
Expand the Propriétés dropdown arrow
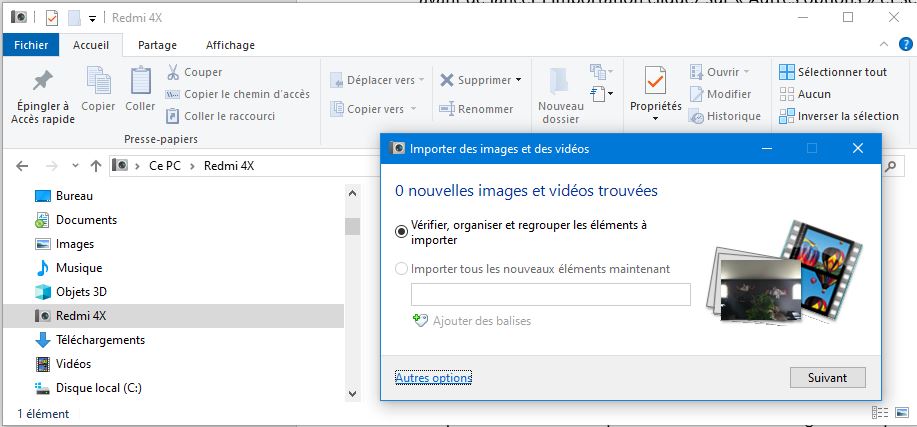click(655, 119)
